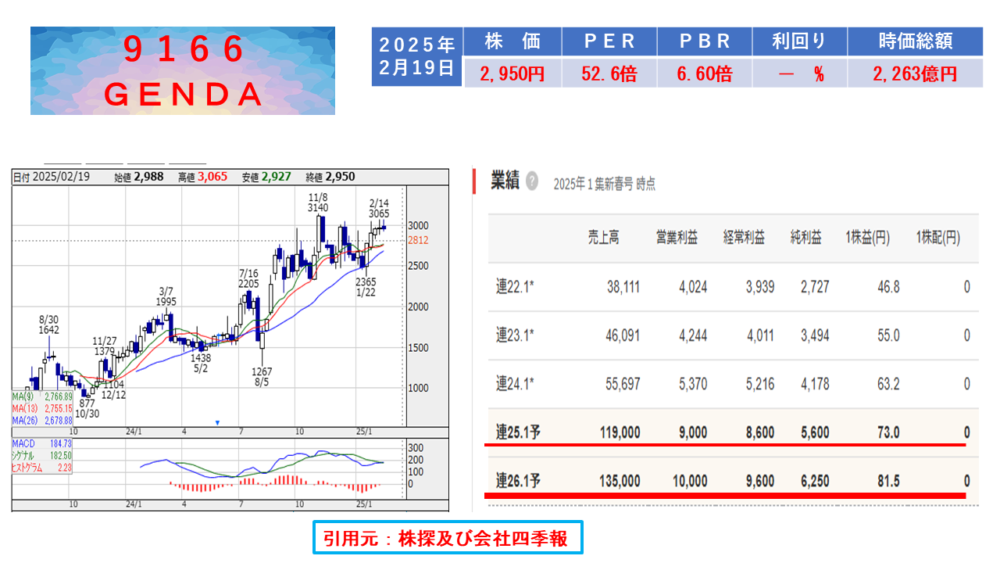Select the 連22.1* row label
This screenshot has height=563, width=1000.
(515, 287)
